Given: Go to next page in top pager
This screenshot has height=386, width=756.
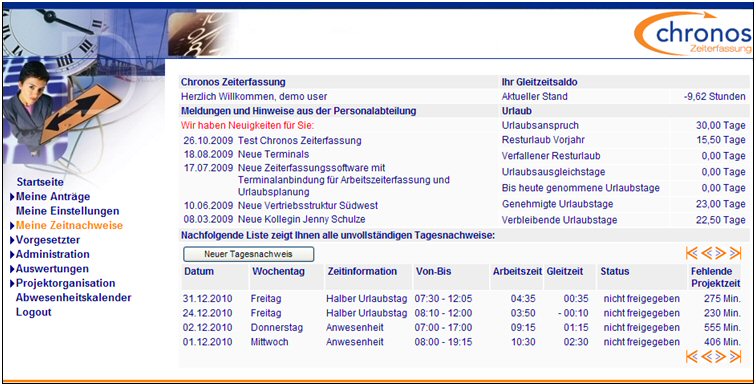Looking at the screenshot, I should (x=721, y=253).
